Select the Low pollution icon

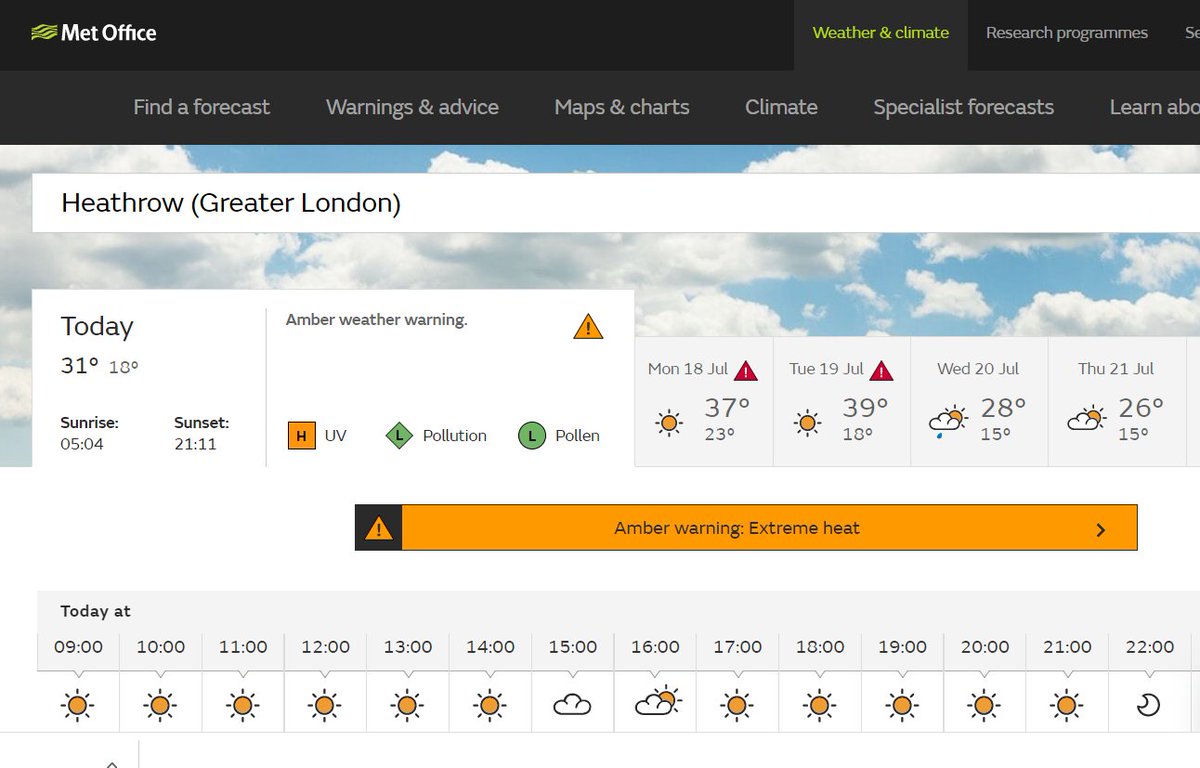401,436
